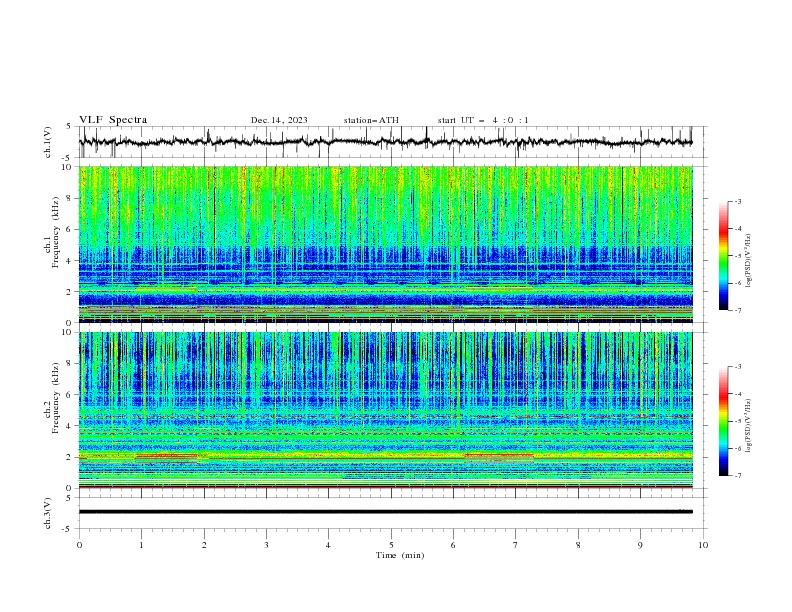Click the "VLF Spectra" plot title

[x=113, y=120]
